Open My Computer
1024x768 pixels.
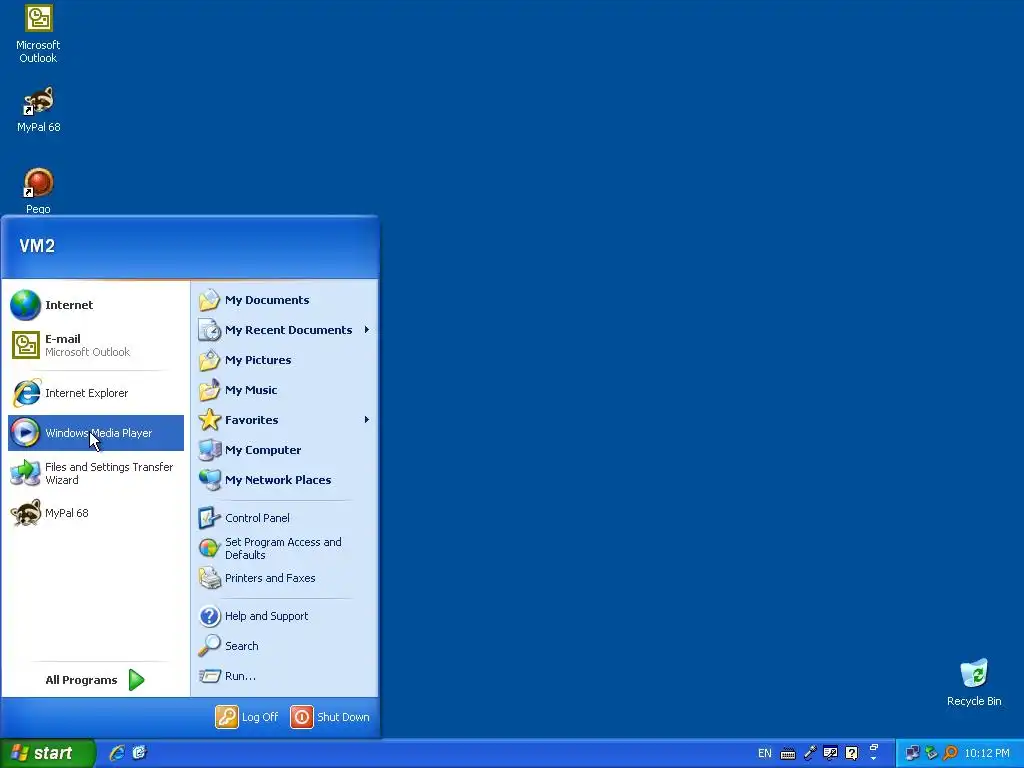pyautogui.click(x=285, y=450)
